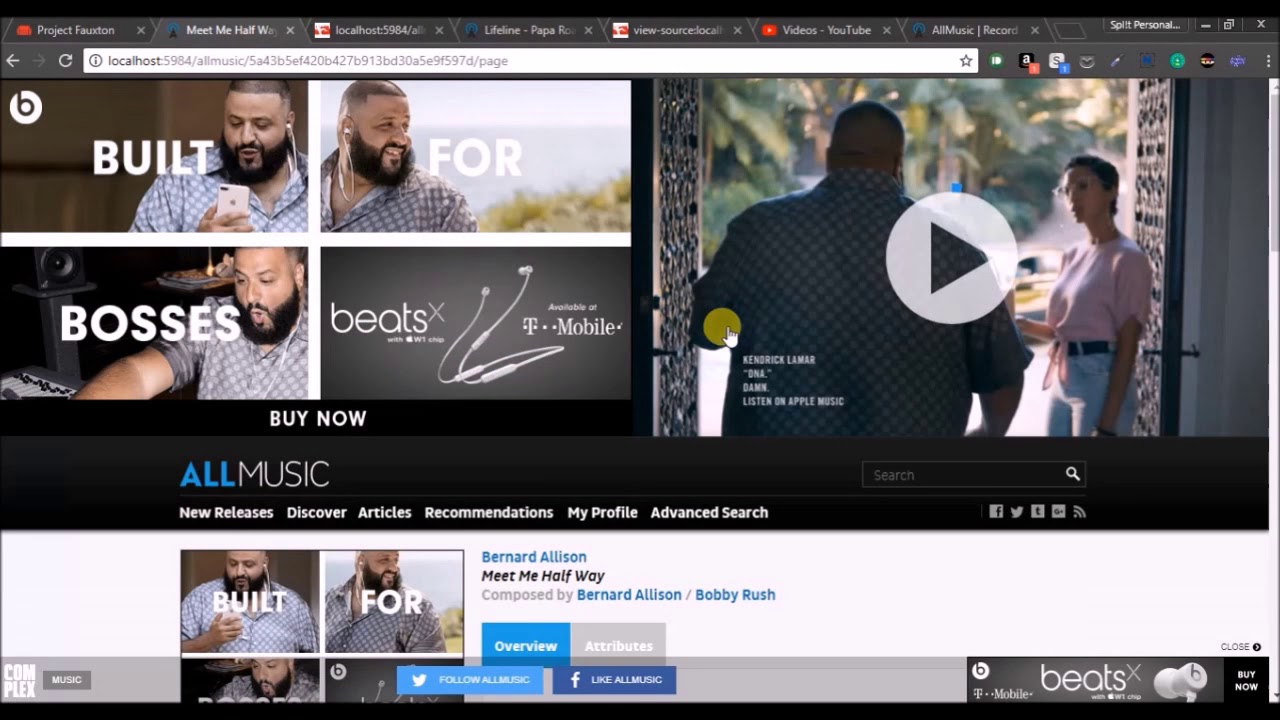Screen dimensions: 1280x720
Task: Open the Articles menu
Action: click(385, 512)
